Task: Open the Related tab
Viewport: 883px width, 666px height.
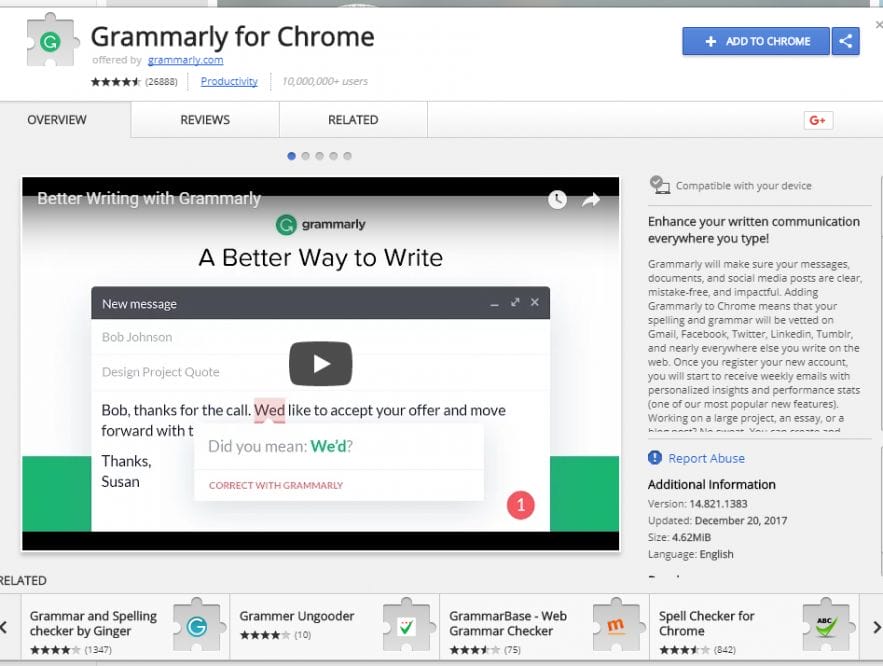Action: (352, 119)
